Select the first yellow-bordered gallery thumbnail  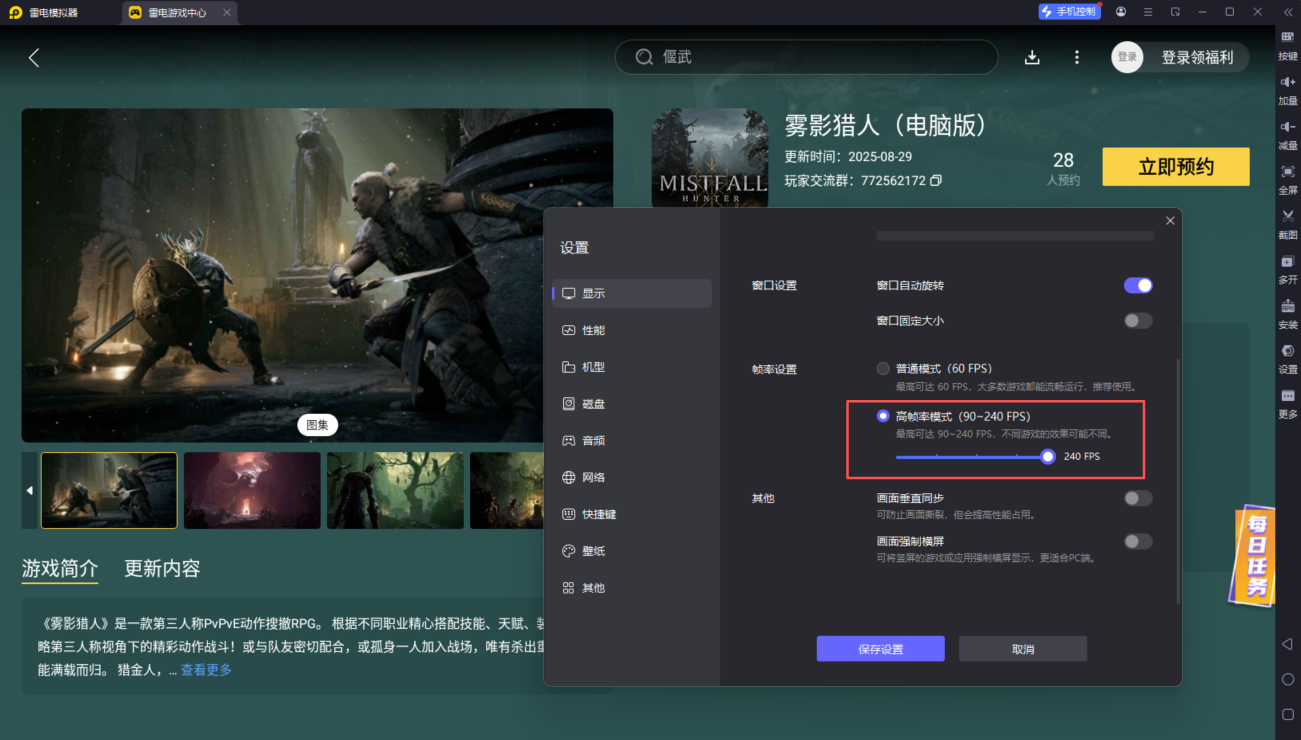[x=109, y=490]
